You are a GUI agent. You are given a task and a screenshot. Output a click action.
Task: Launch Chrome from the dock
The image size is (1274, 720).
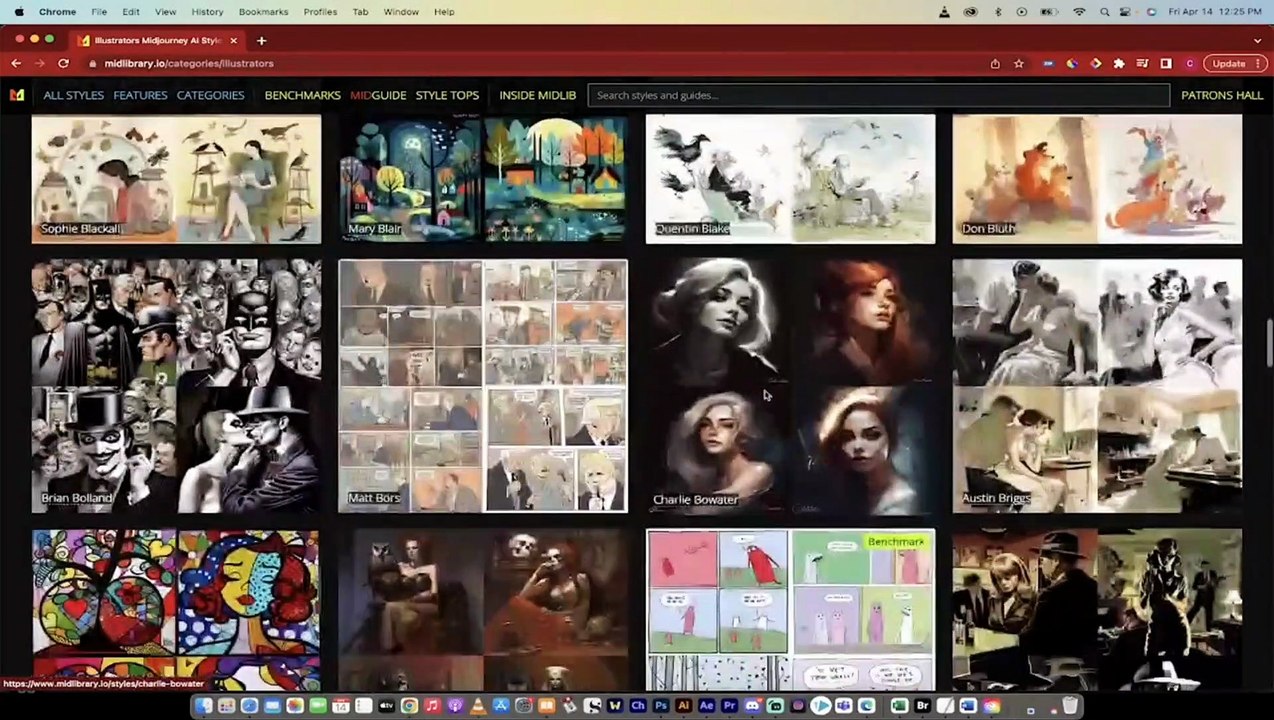pyautogui.click(x=410, y=706)
